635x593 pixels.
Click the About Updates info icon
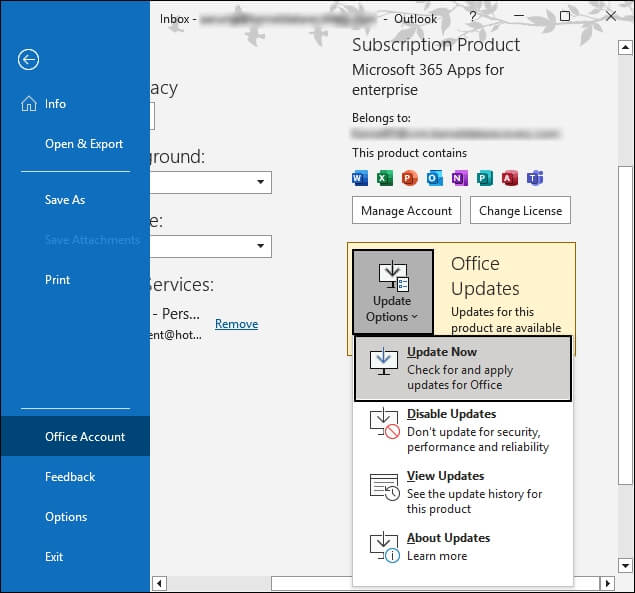point(385,547)
